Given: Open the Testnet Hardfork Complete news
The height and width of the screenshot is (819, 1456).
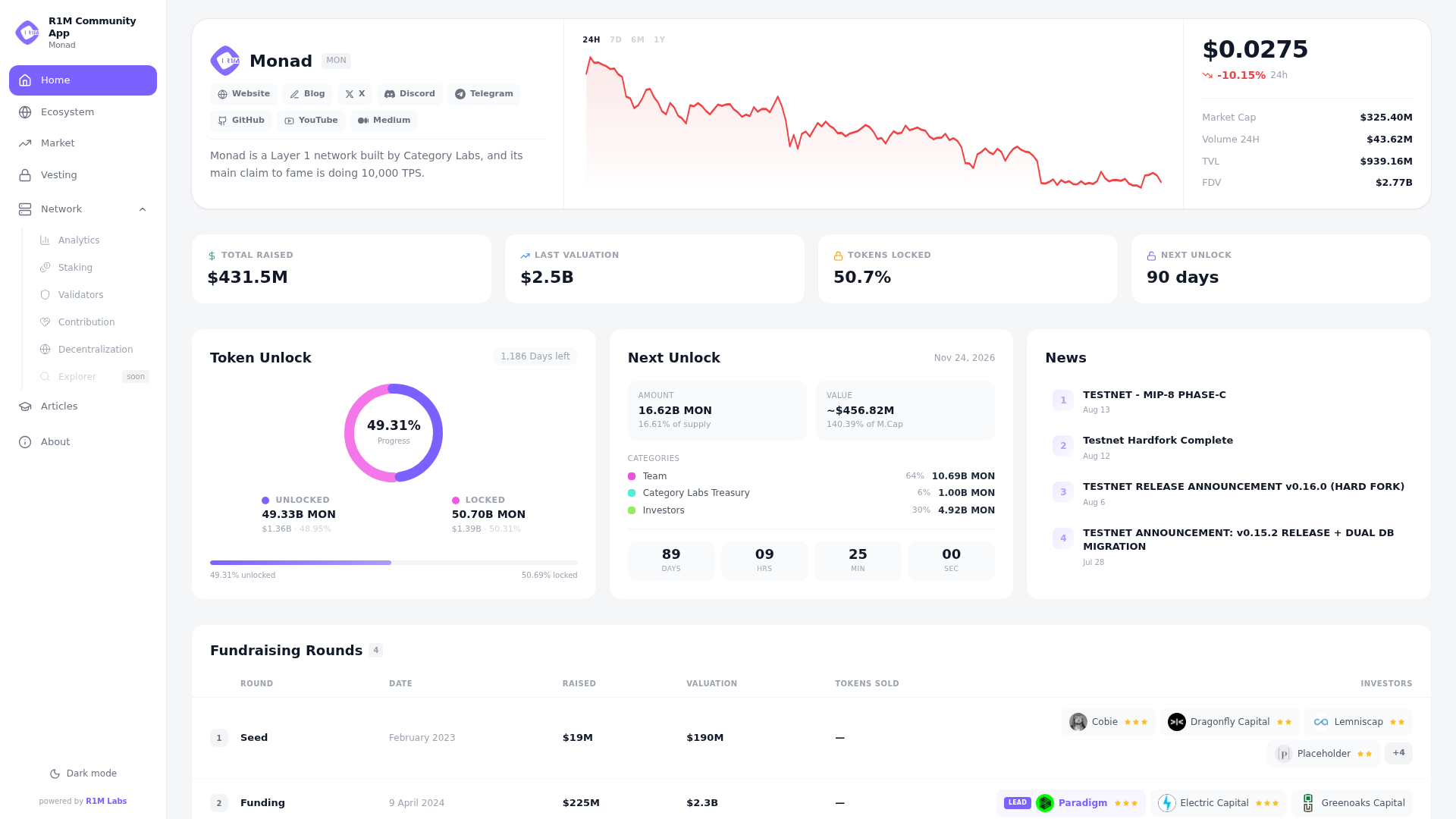Looking at the screenshot, I should [x=1158, y=441].
